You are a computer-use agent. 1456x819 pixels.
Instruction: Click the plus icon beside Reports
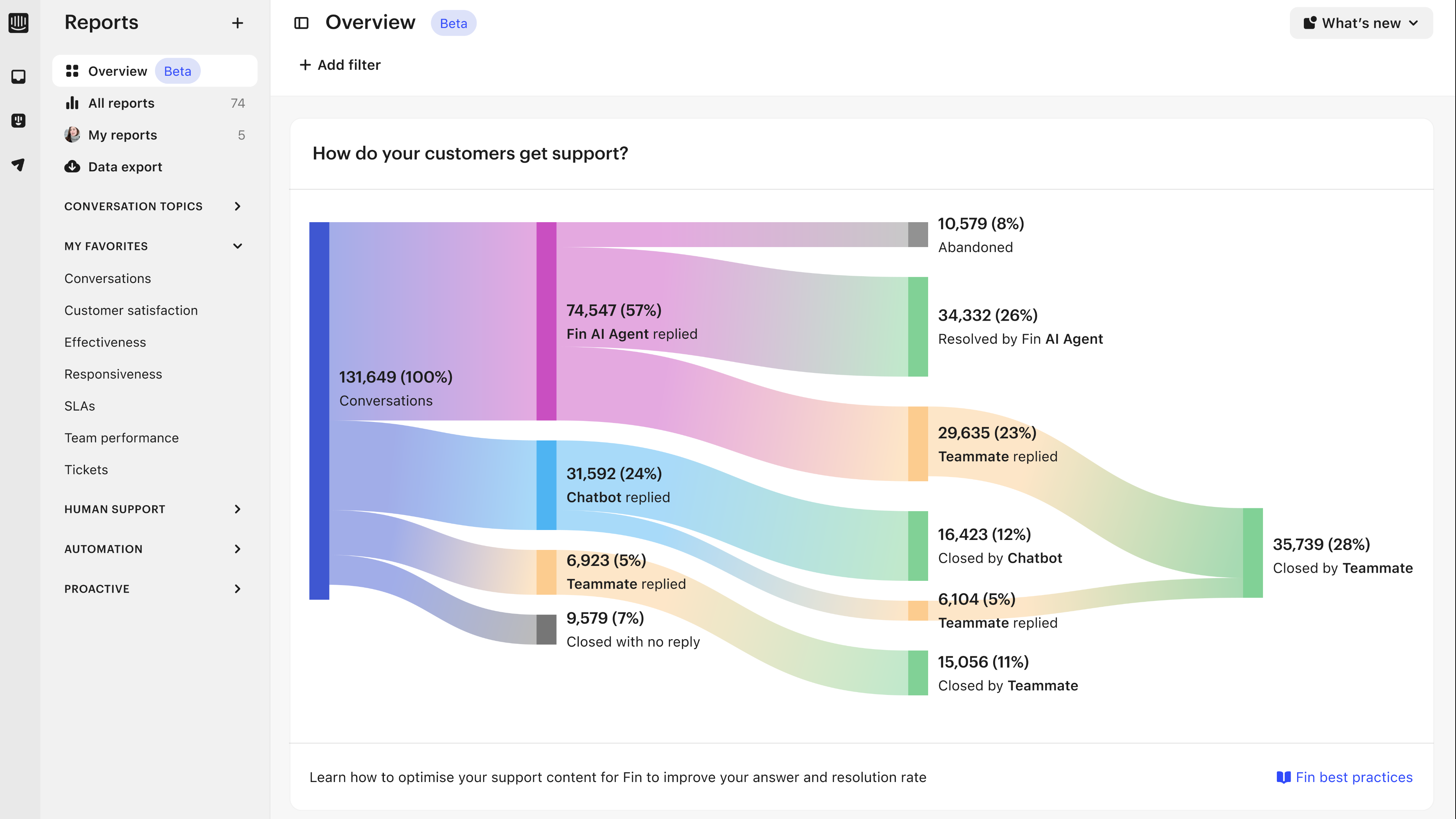tap(237, 23)
